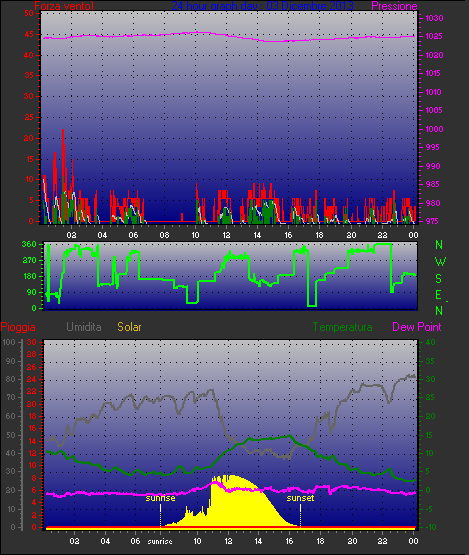Click the red 30 rain scale value
469x555 pixels.
[x=32, y=342]
